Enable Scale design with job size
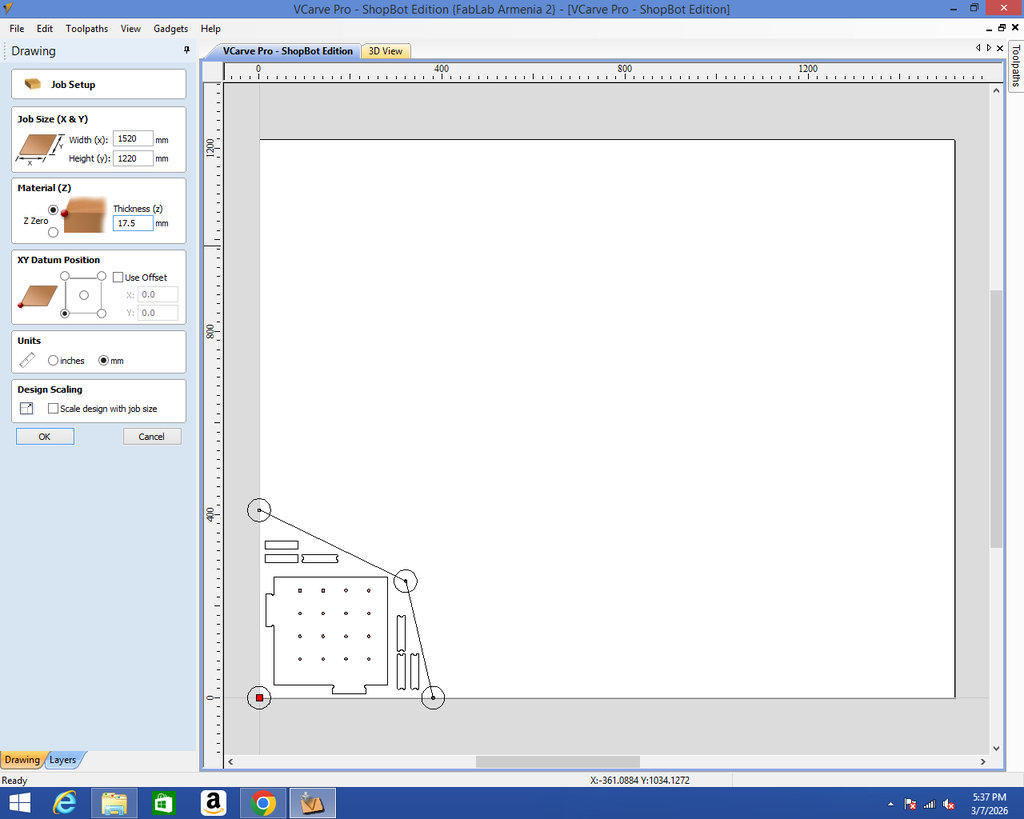Screen dimensions: 1024x819 coord(53,408)
